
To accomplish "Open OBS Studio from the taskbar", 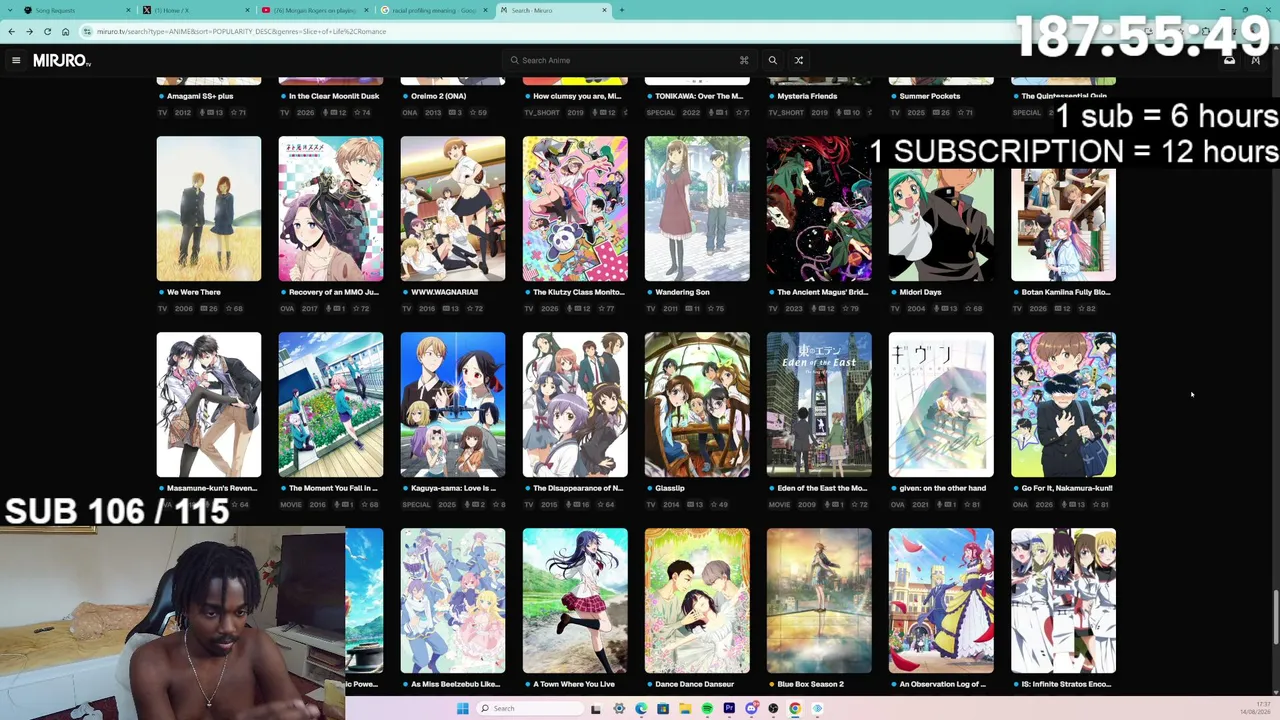I will point(773,708).
